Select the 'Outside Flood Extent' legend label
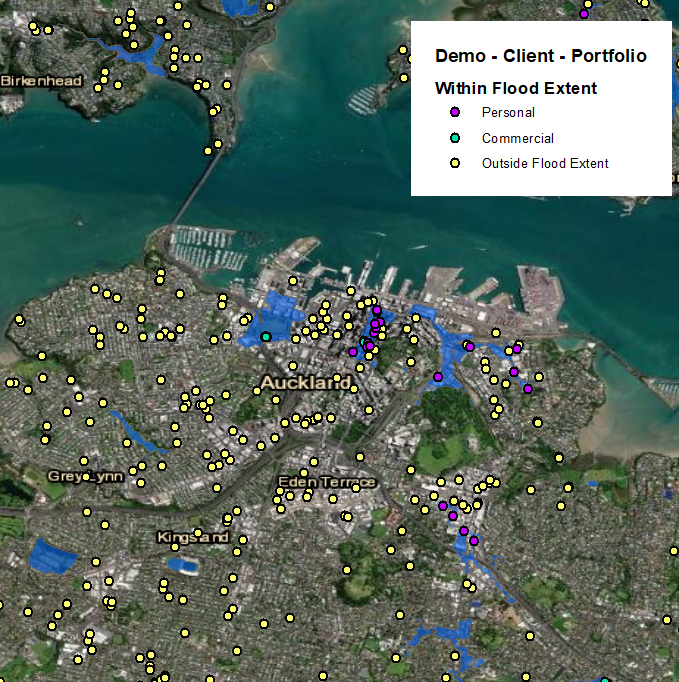 545,164
